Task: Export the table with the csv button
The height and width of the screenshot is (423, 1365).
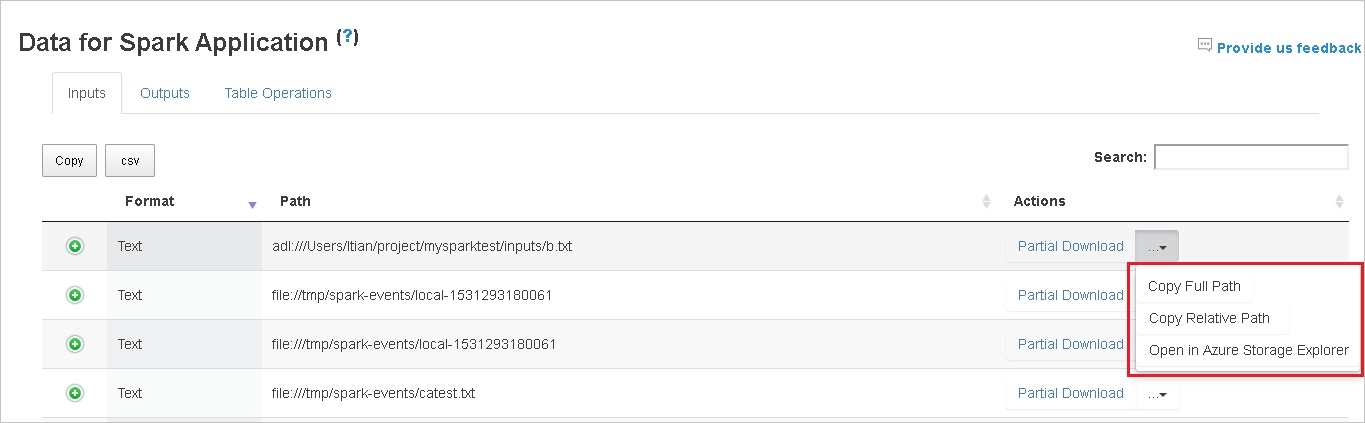Action: click(x=130, y=161)
